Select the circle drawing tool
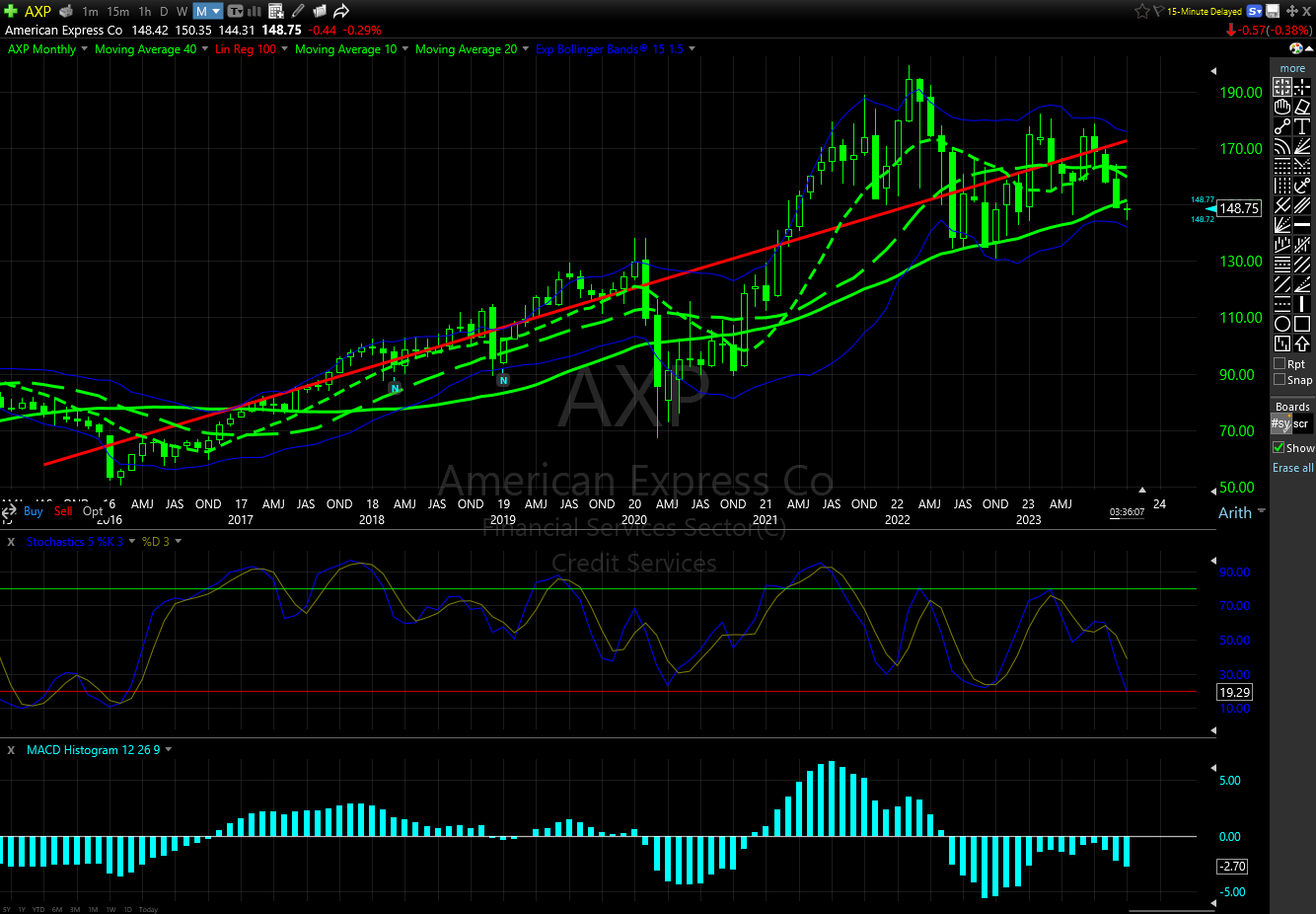The height and width of the screenshot is (914, 1316). 1281,324
